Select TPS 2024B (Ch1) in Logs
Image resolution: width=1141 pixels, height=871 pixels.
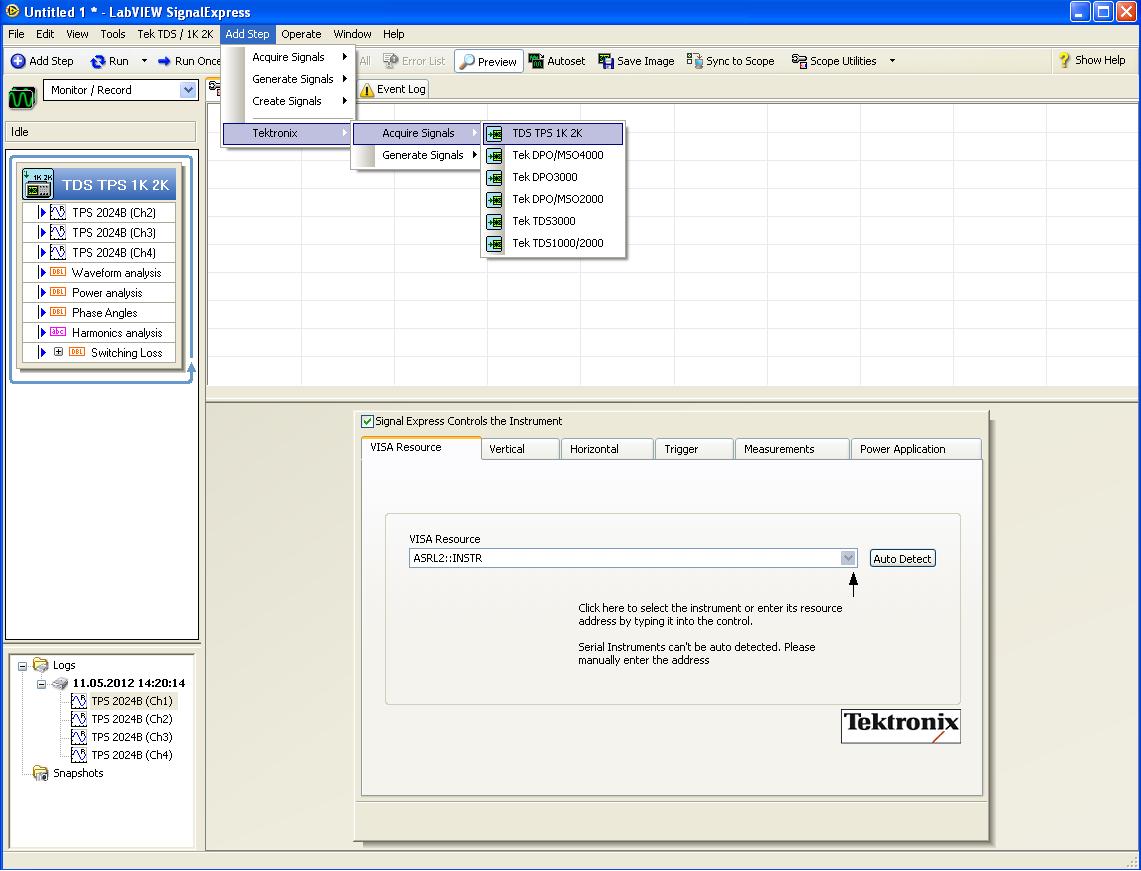point(132,701)
